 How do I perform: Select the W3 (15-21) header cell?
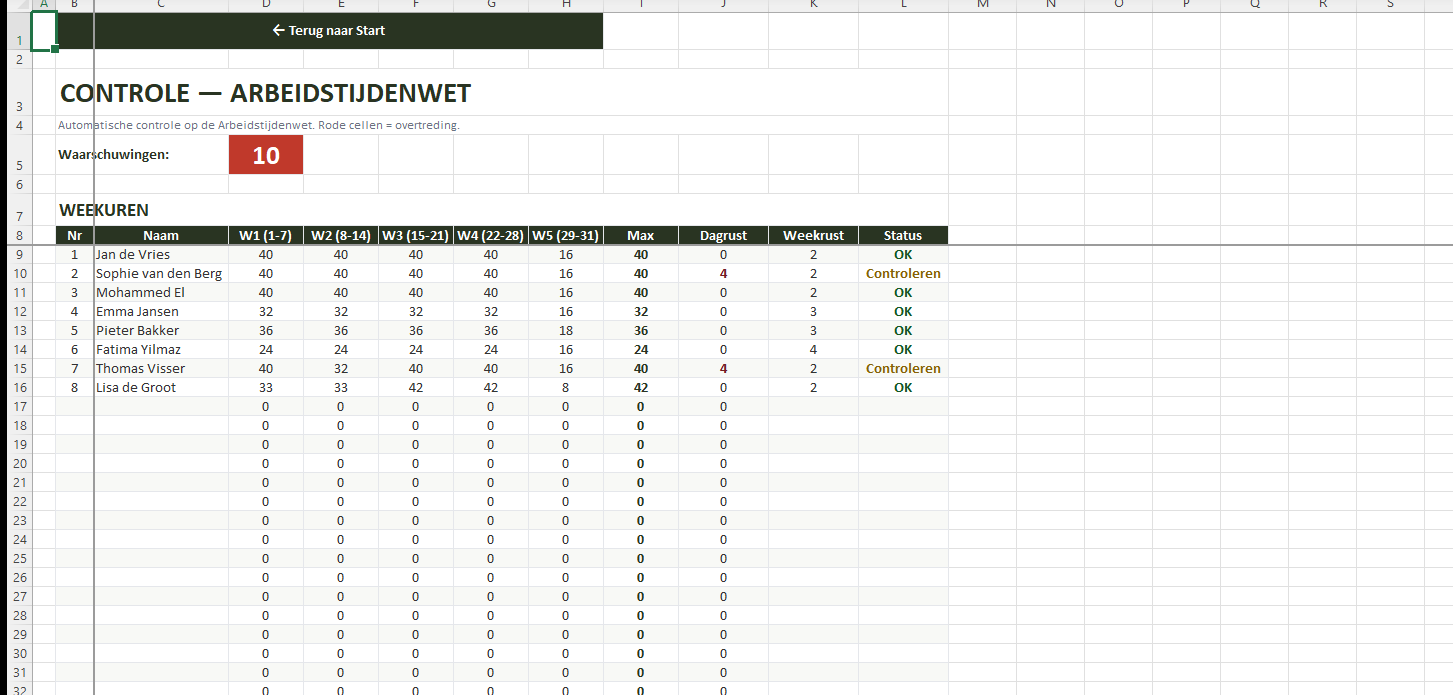[415, 236]
